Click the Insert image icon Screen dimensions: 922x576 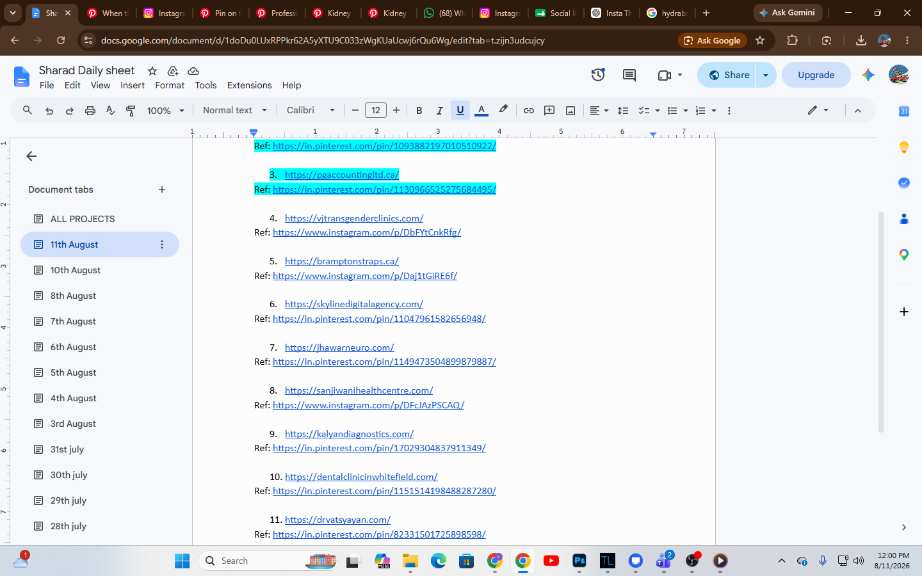point(570,110)
